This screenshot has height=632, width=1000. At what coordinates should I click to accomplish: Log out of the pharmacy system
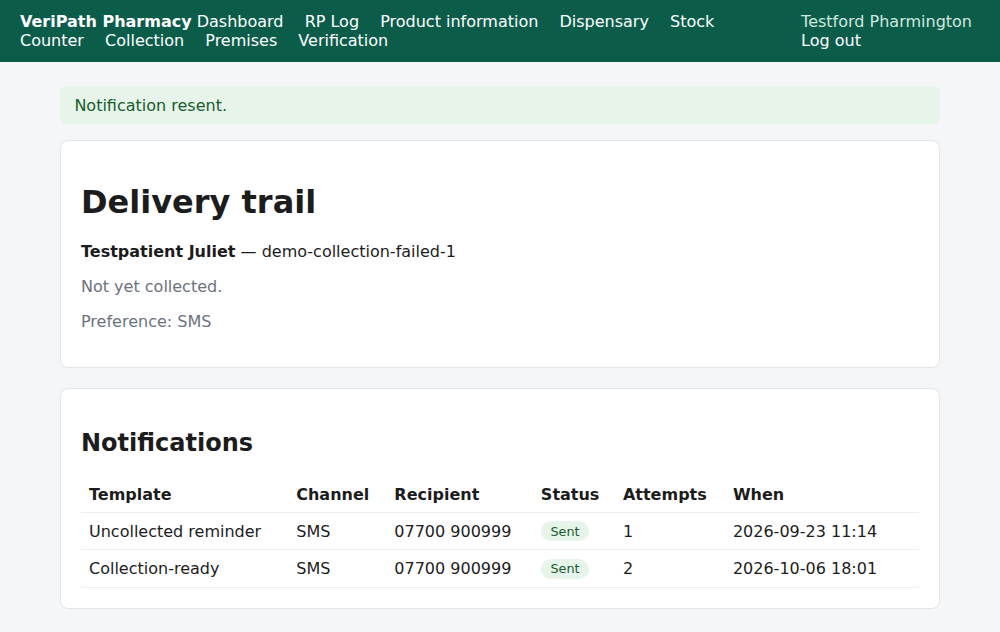point(831,40)
